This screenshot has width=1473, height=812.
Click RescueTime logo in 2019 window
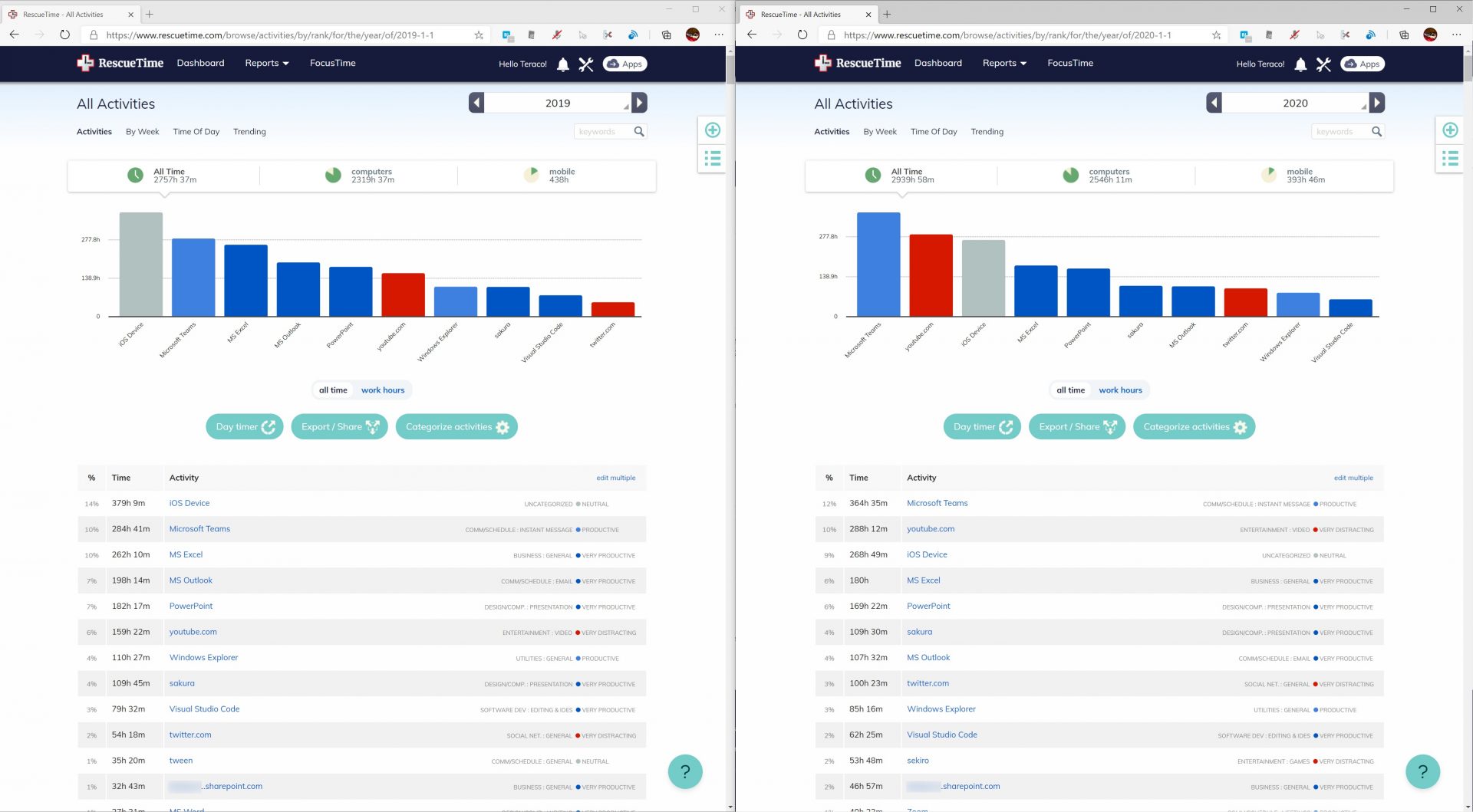click(120, 63)
